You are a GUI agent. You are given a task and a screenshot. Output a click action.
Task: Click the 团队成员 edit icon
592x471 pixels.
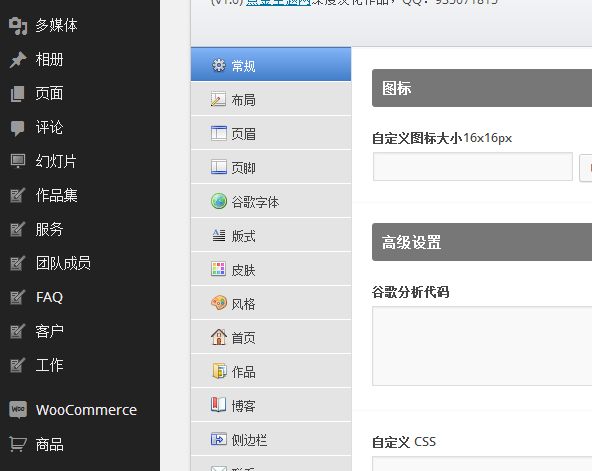point(18,263)
